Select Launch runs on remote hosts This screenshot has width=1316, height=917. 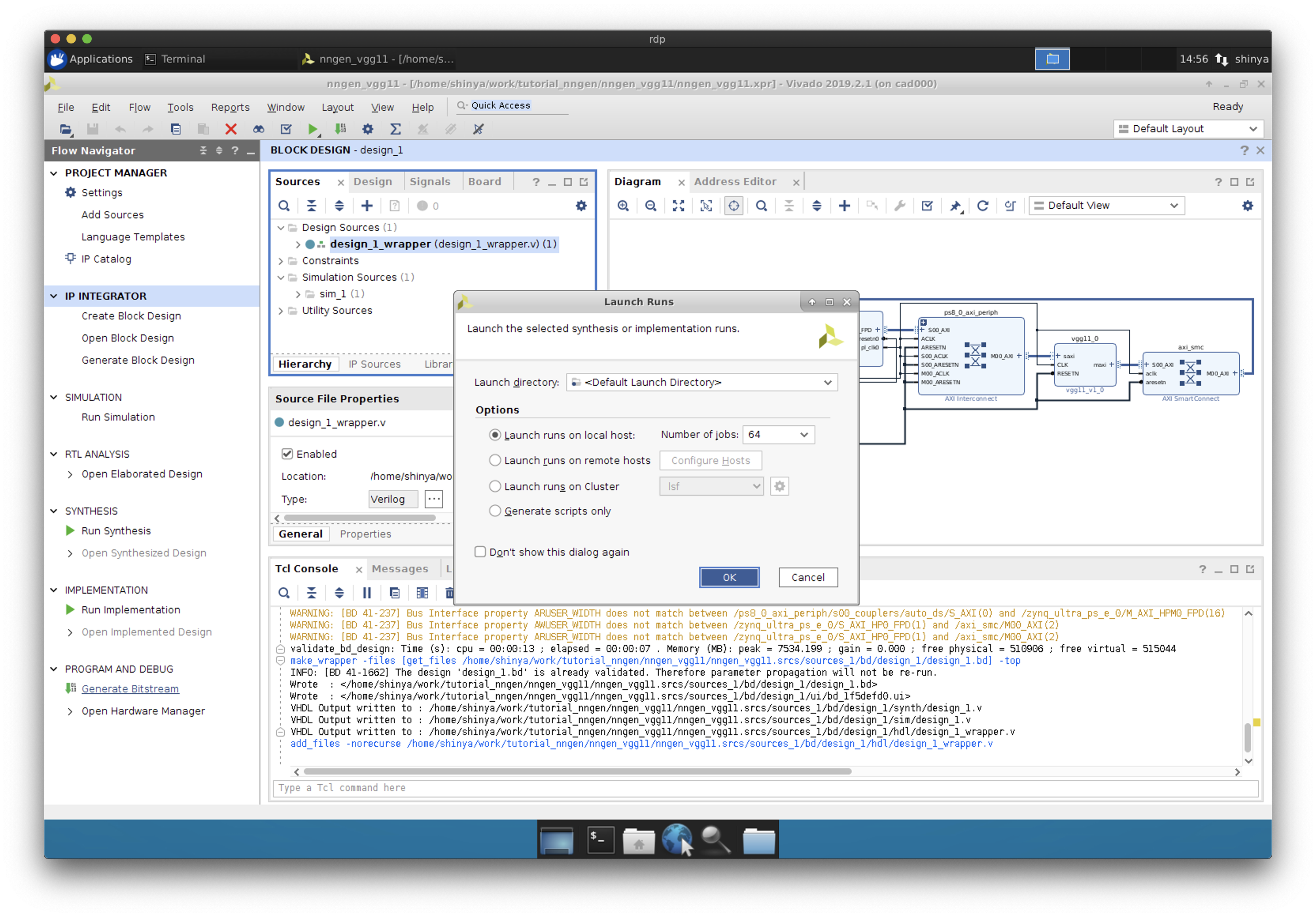pos(495,460)
